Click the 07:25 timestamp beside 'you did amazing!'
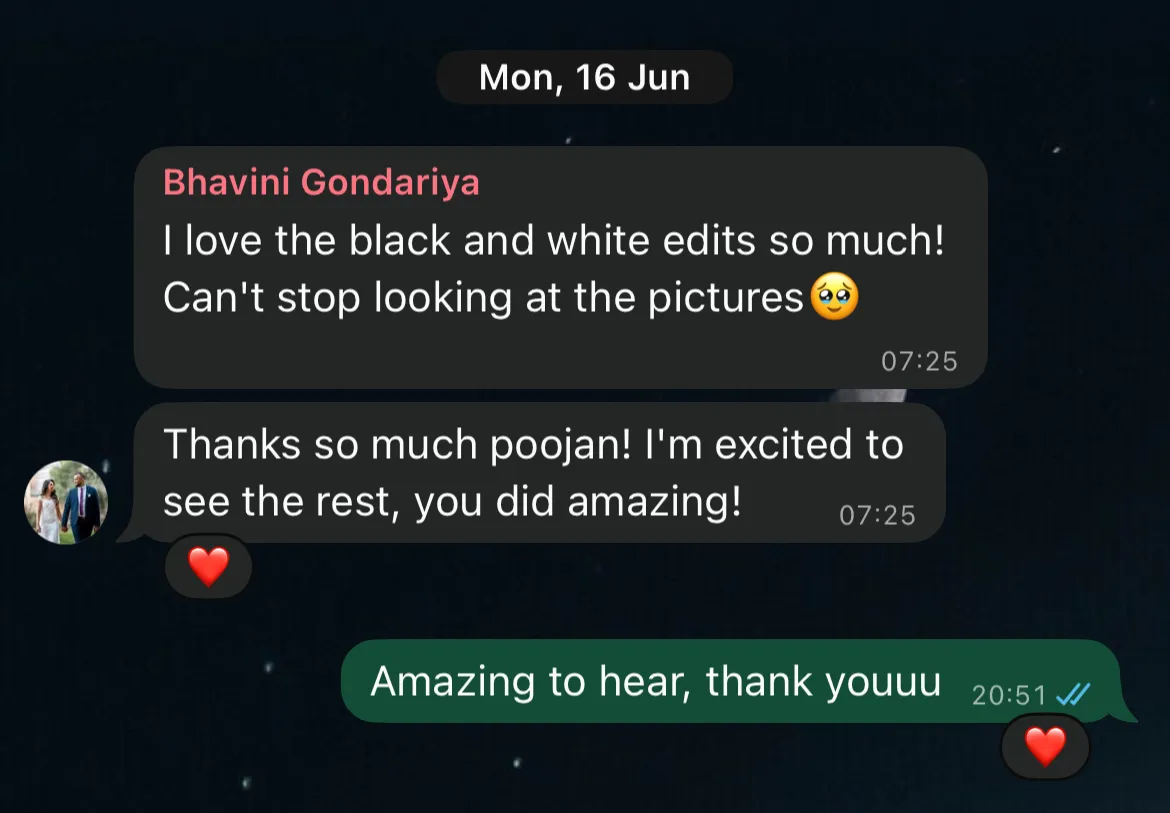 pyautogui.click(x=877, y=515)
